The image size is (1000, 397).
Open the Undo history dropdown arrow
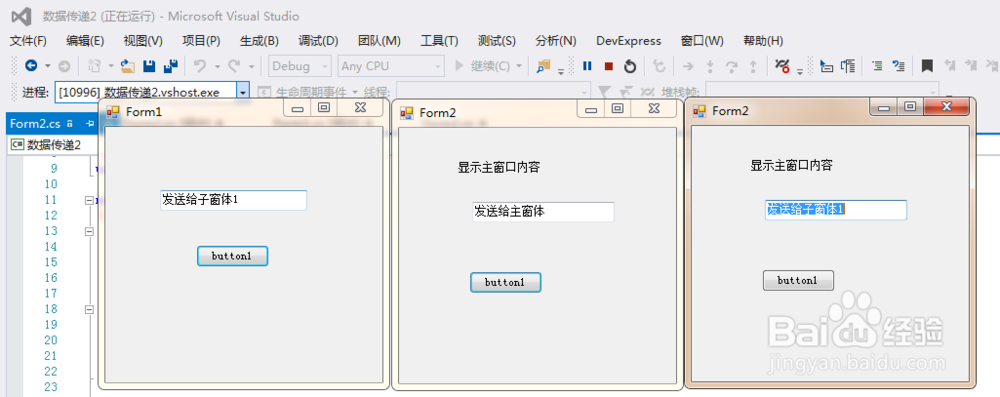point(217,66)
